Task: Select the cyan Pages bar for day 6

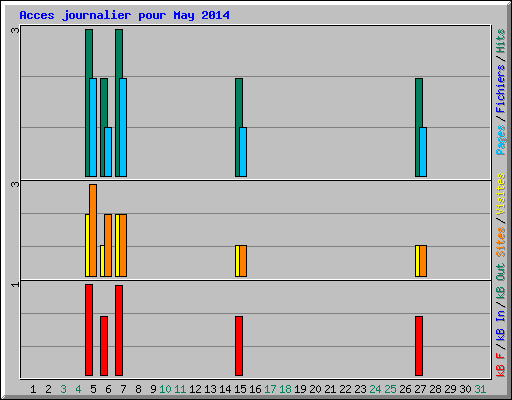Action: click(108, 152)
